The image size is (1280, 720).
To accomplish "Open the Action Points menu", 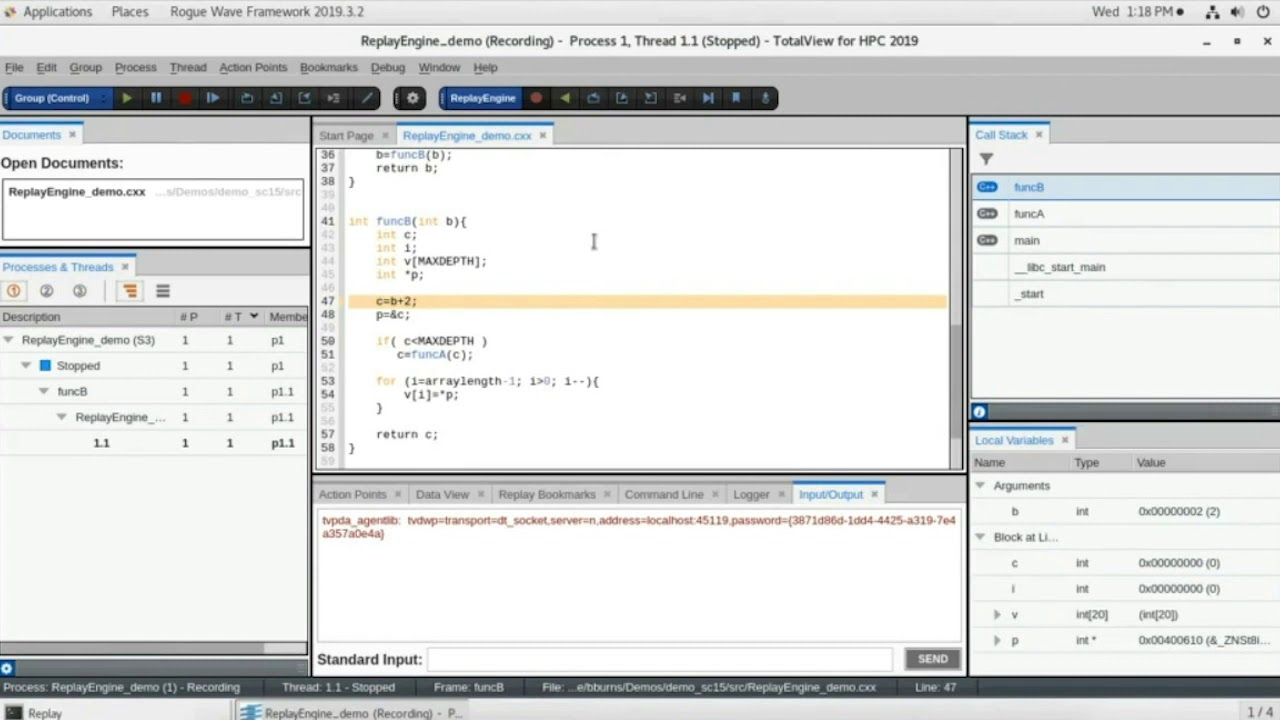I will pos(253,67).
